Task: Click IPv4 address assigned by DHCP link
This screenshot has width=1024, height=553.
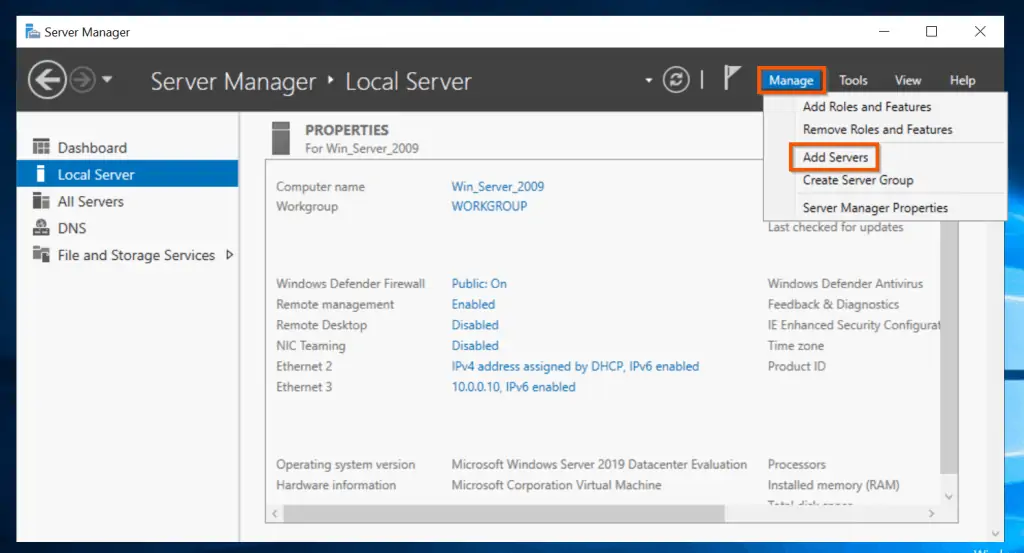Action: 575,366
